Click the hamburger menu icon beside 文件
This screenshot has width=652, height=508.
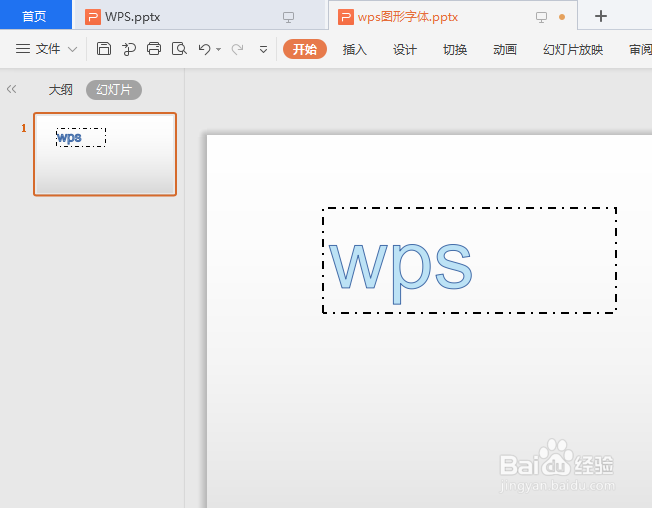click(23, 49)
